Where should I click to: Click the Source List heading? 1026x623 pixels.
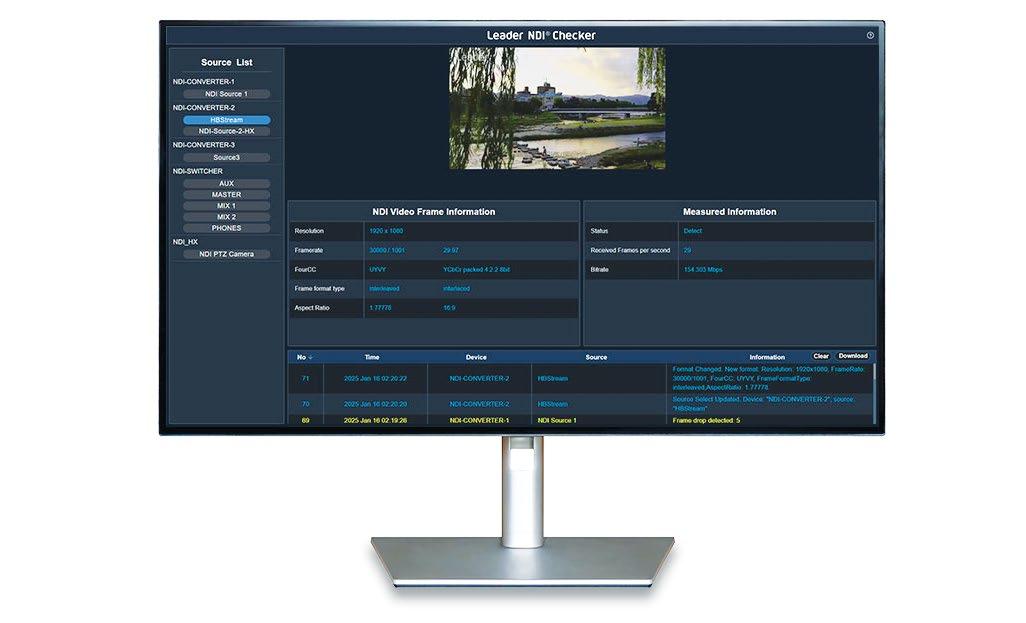coord(226,62)
